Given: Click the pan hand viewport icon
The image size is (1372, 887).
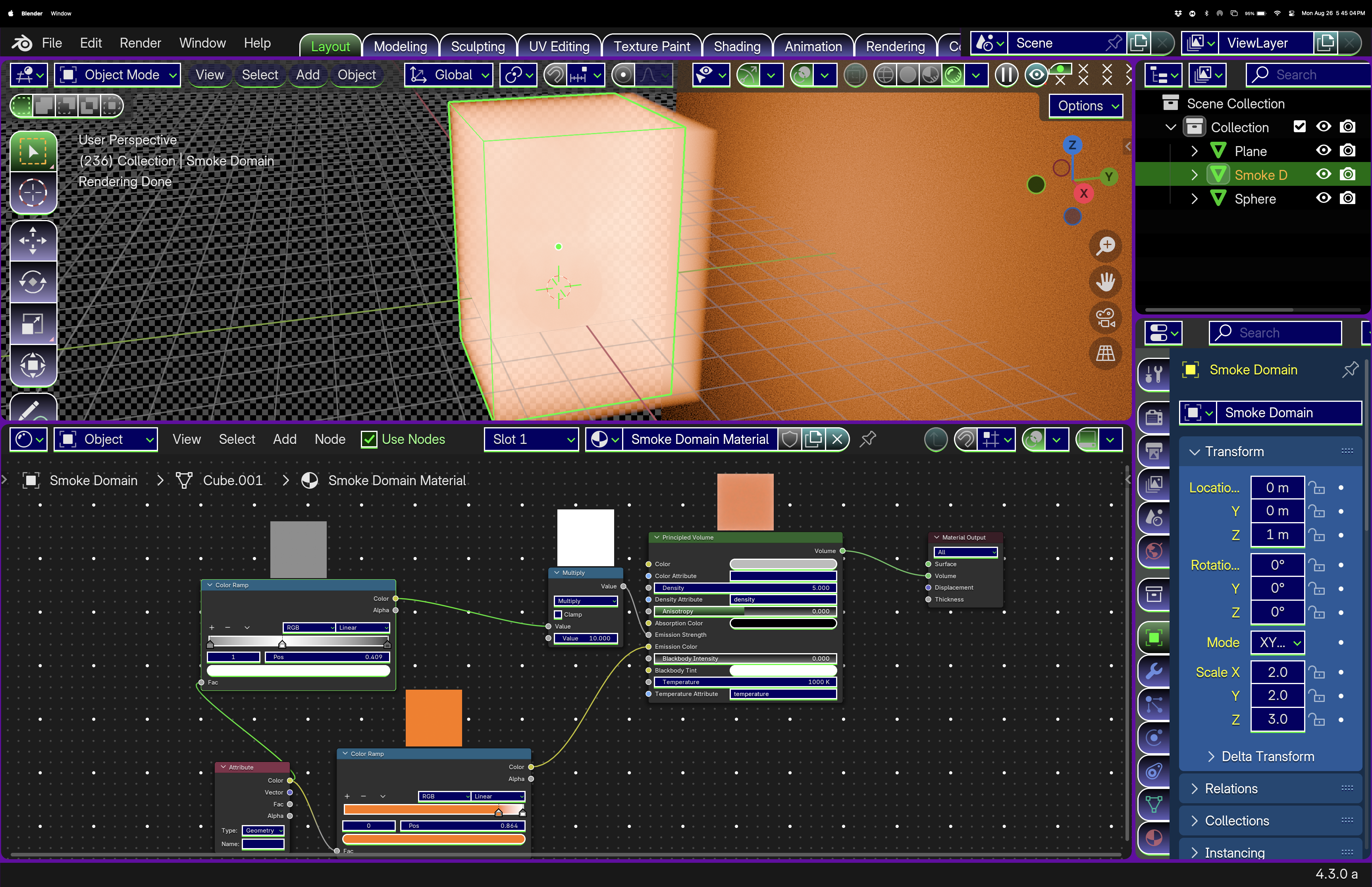Looking at the screenshot, I should (x=1106, y=282).
